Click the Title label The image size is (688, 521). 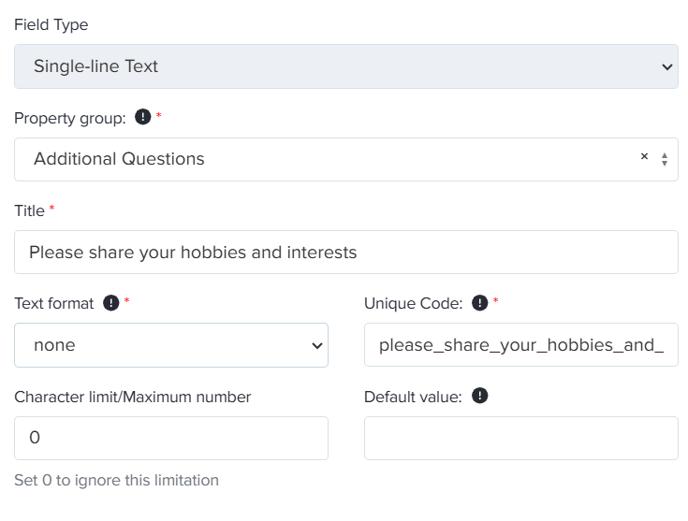click(29, 211)
